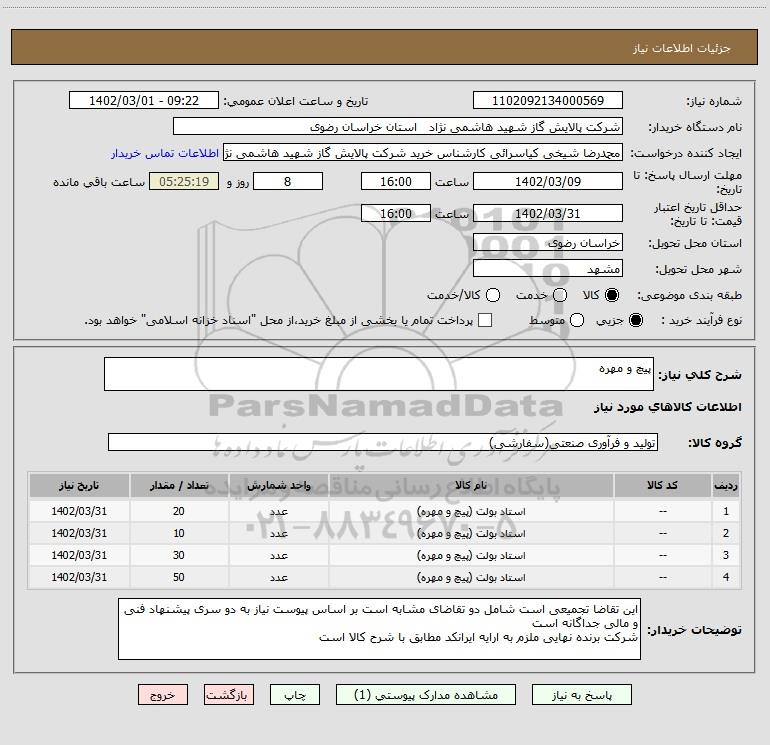Screen dimensions: 770x745
Task: Select the خدمت radio button
Action: [x=560, y=295]
